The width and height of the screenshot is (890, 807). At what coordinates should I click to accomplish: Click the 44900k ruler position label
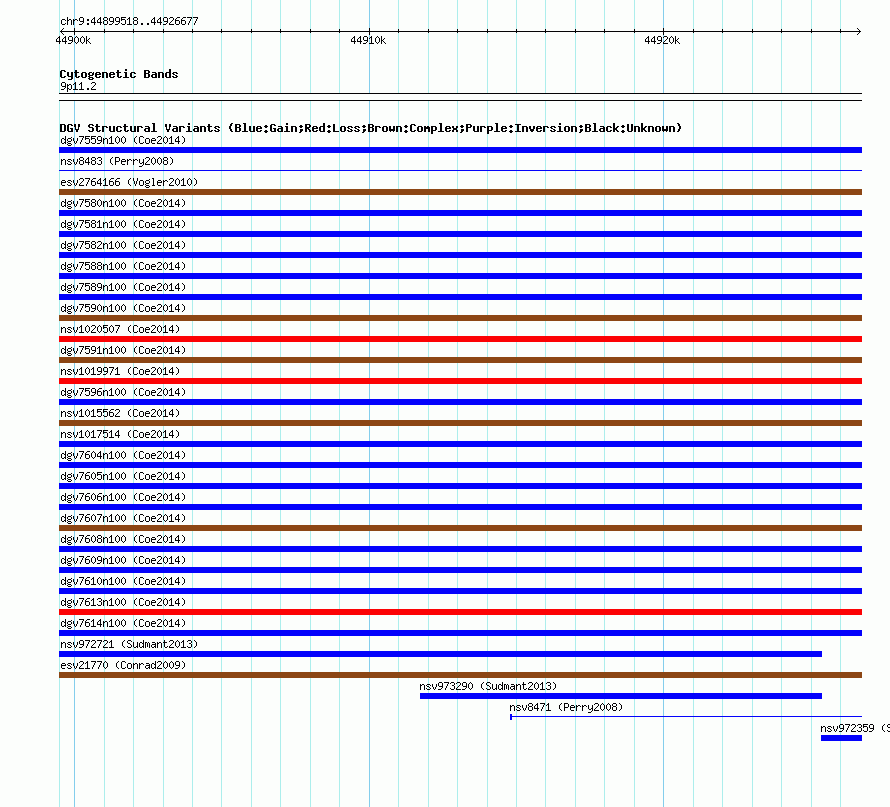pos(73,40)
